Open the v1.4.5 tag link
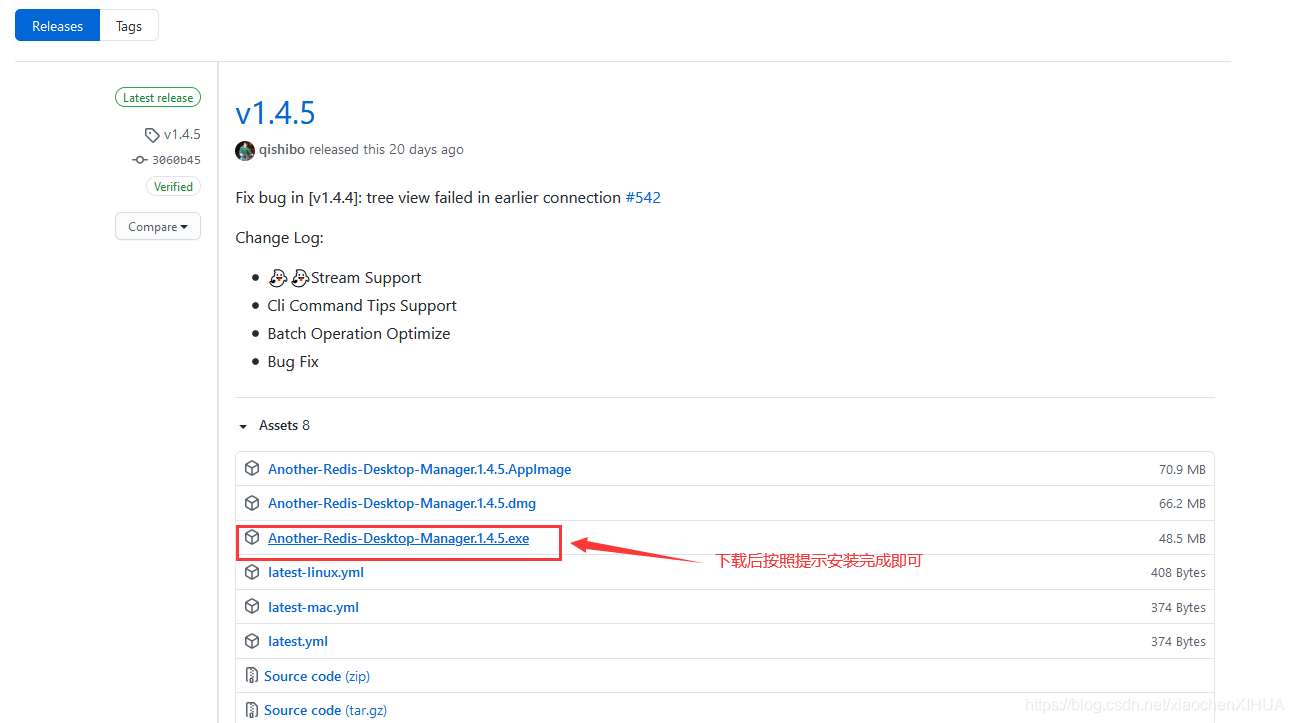Image resolution: width=1294 pixels, height=723 pixels. pyautogui.click(x=182, y=134)
